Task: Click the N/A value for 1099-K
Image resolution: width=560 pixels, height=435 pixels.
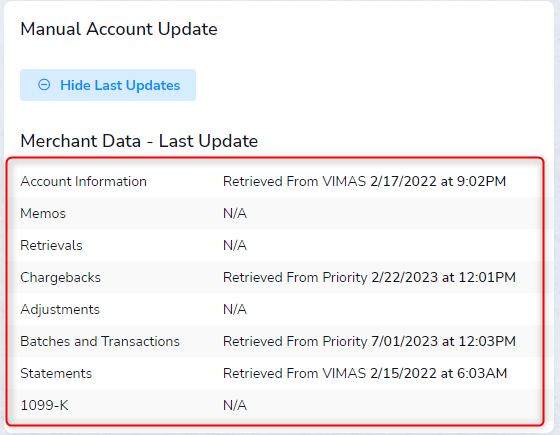Action: tap(235, 406)
